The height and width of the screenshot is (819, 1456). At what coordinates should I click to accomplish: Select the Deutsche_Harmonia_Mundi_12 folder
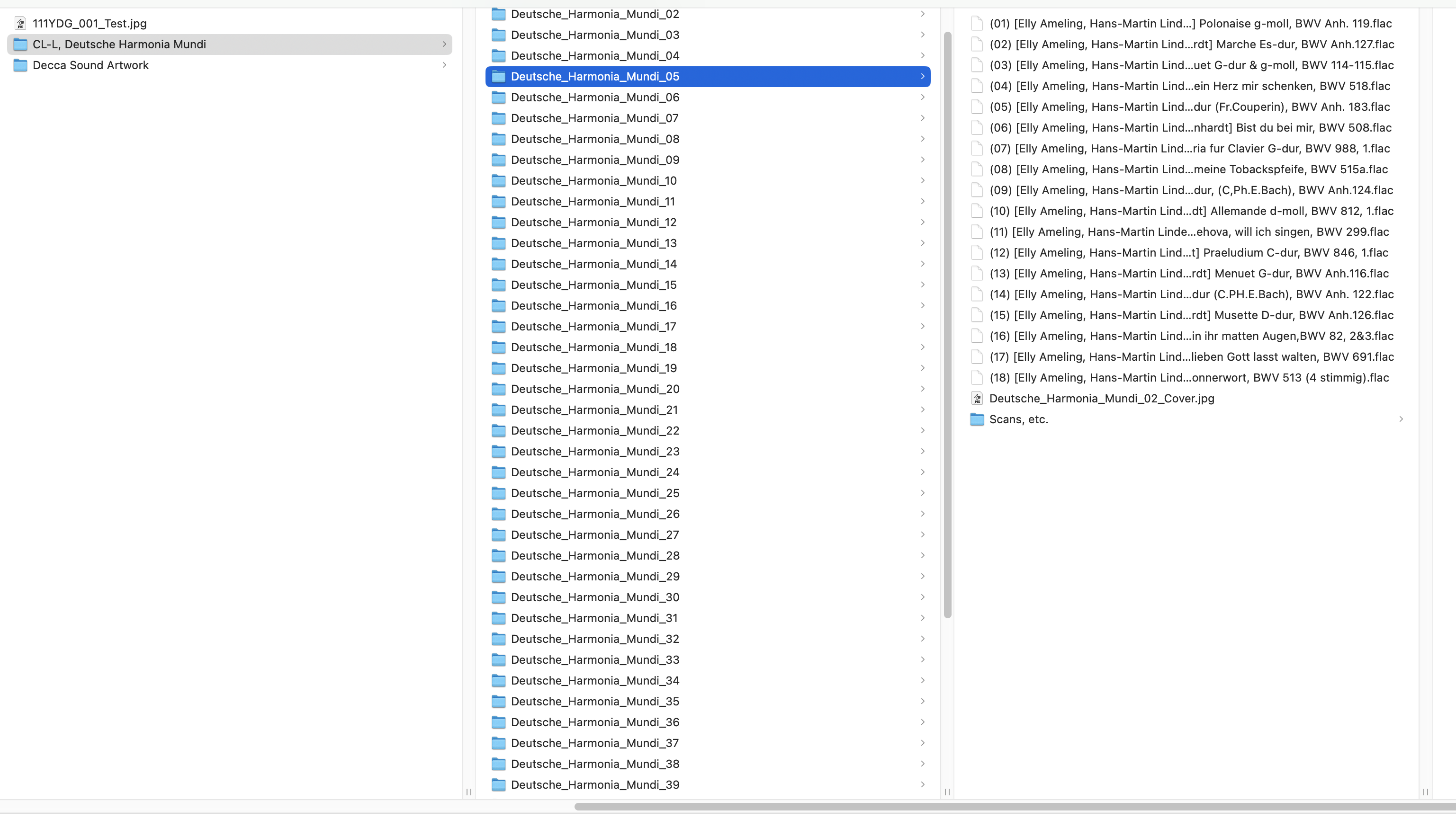pos(593,222)
